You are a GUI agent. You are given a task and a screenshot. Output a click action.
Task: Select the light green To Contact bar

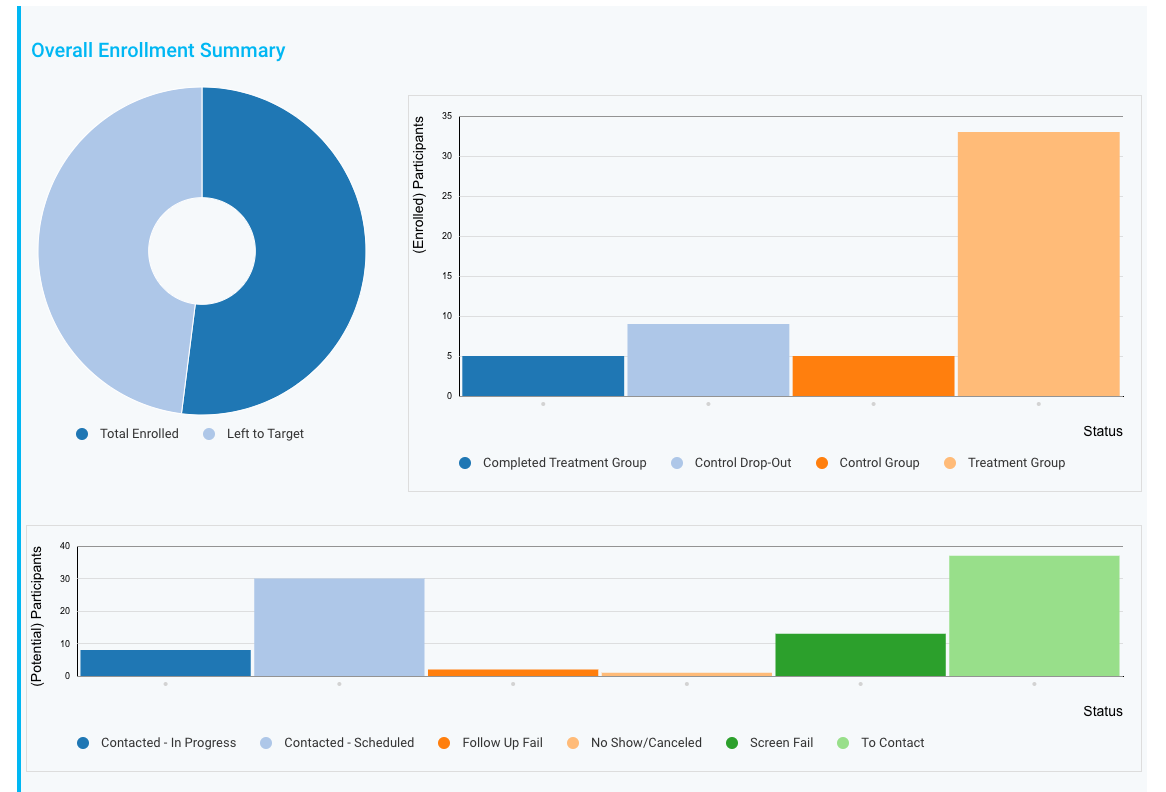[1034, 616]
